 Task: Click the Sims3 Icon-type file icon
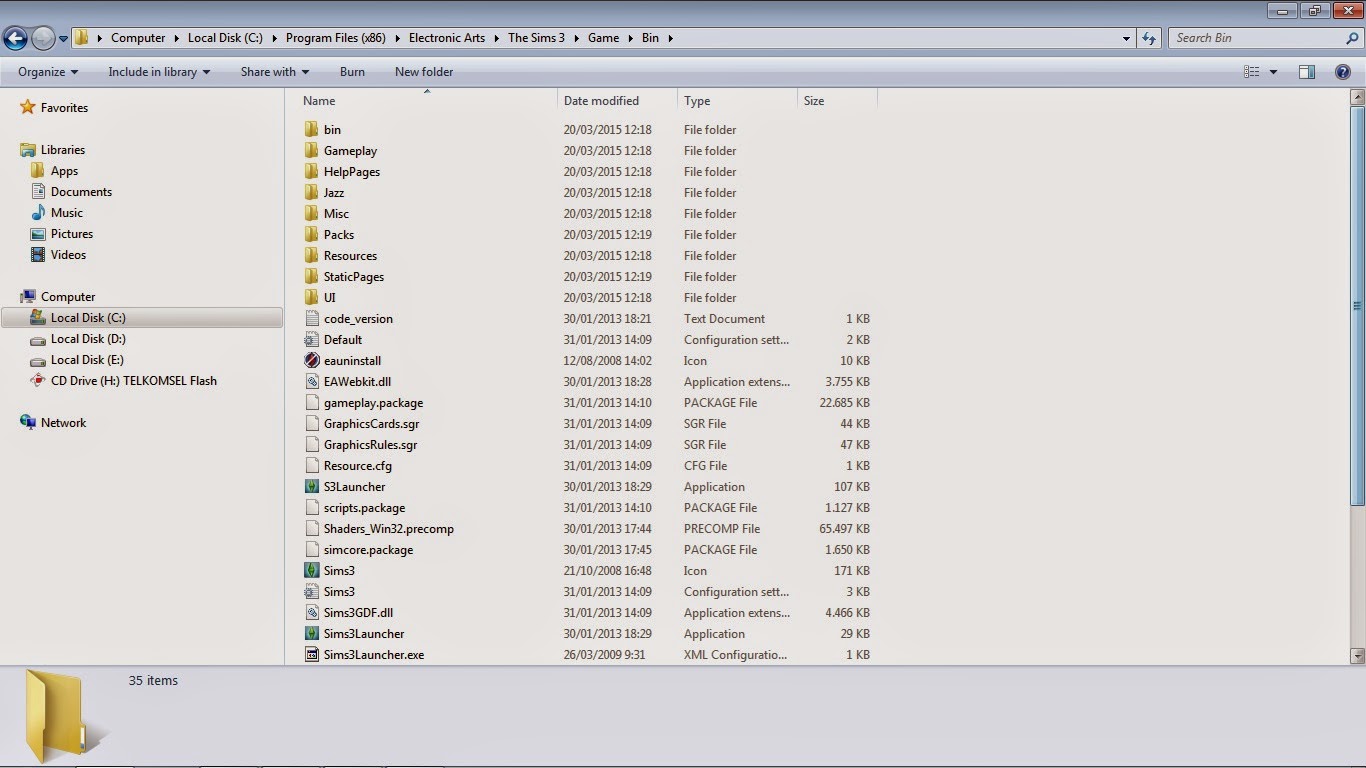click(312, 571)
